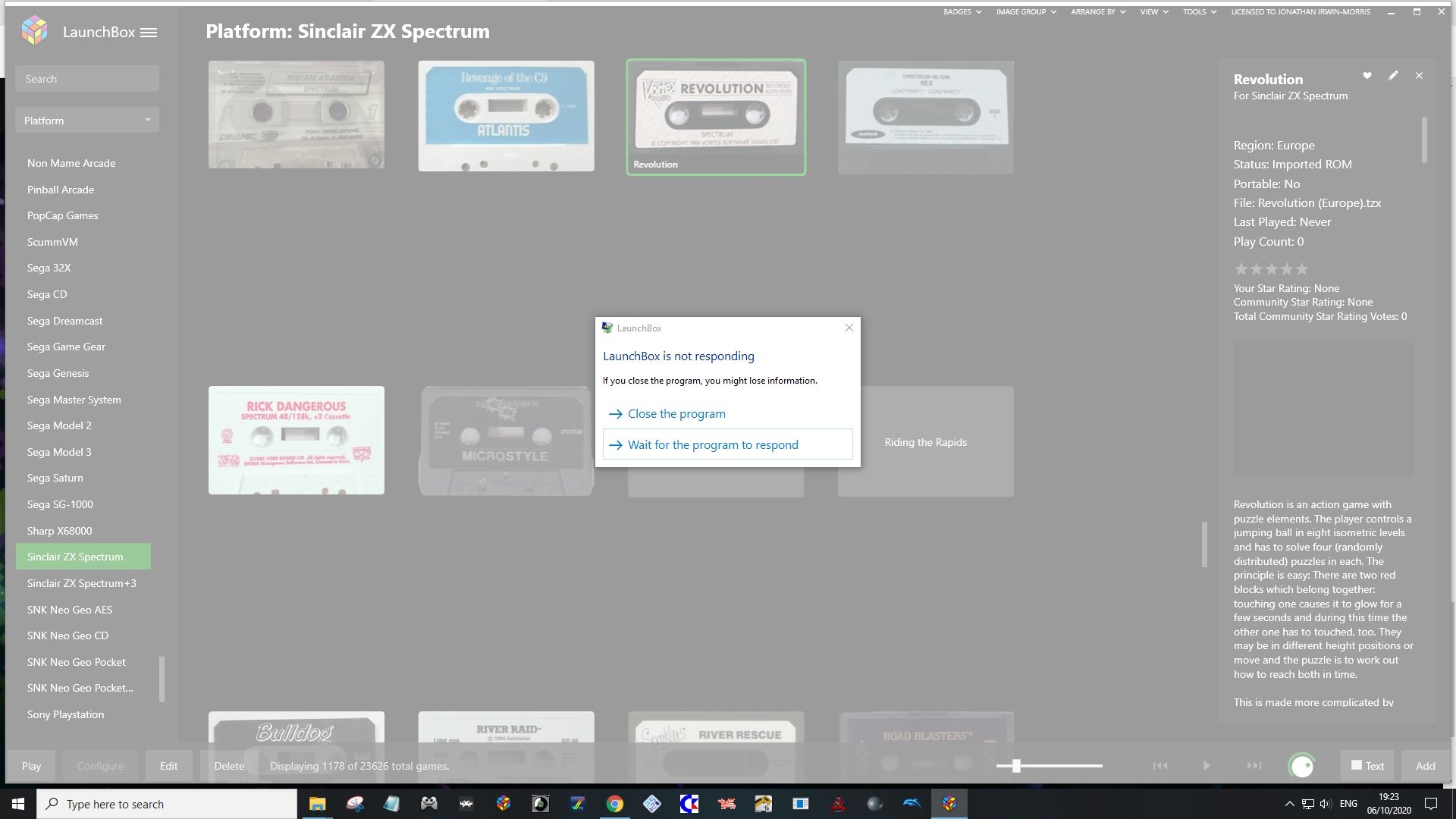Click the details panel scrollbar
This screenshot has height=819, width=1456.
[1424, 140]
